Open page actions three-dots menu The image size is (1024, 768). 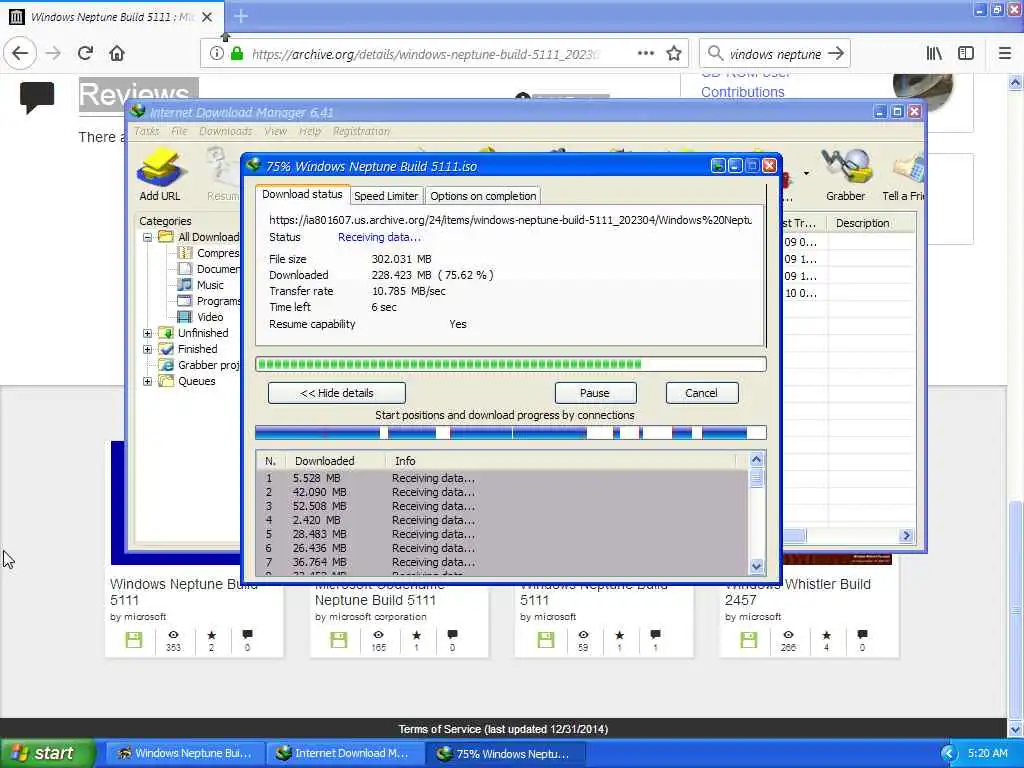(x=645, y=54)
